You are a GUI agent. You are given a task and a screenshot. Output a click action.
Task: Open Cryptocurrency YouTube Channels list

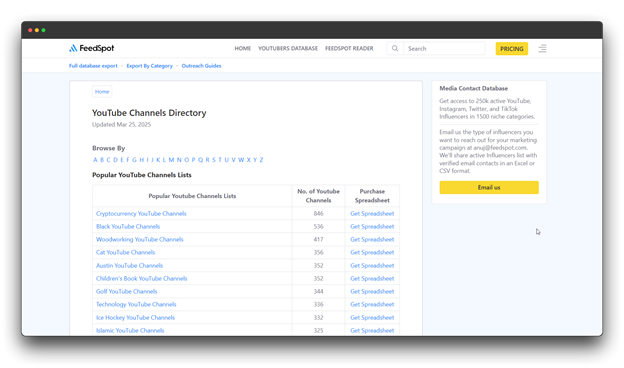point(141,214)
